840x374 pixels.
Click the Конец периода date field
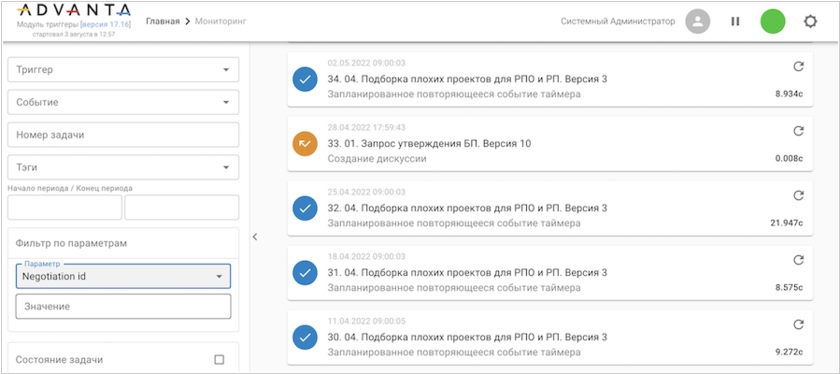(x=182, y=207)
